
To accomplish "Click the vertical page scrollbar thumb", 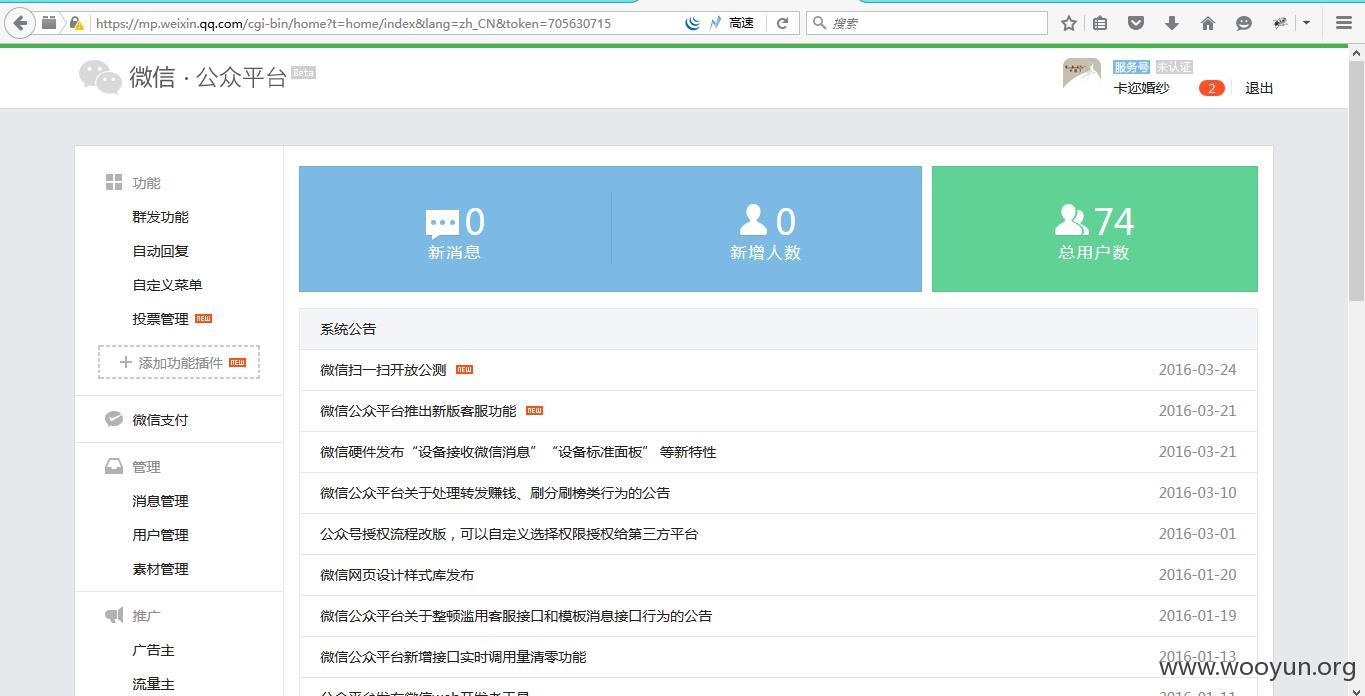I will (x=1356, y=181).
